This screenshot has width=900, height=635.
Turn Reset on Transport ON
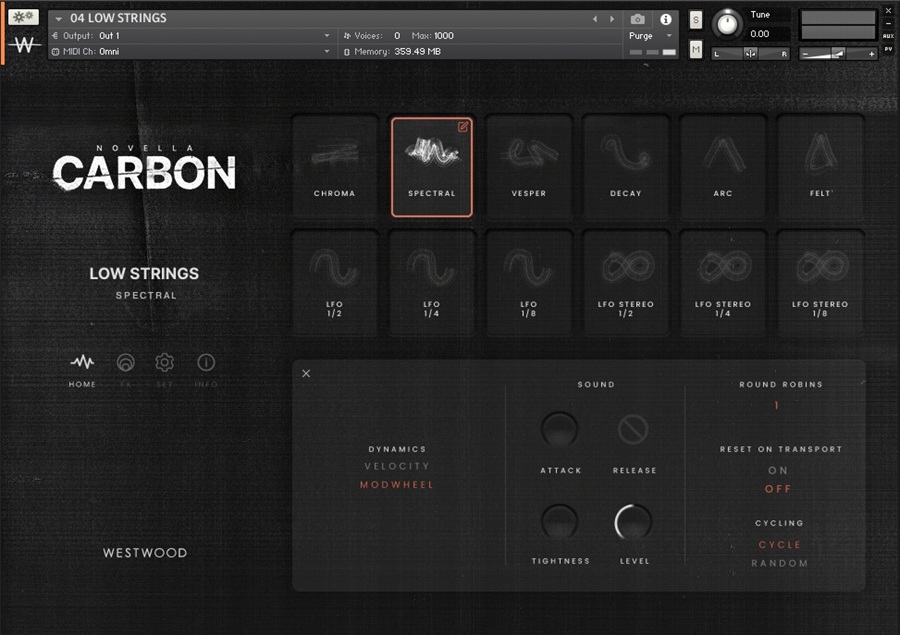point(778,470)
